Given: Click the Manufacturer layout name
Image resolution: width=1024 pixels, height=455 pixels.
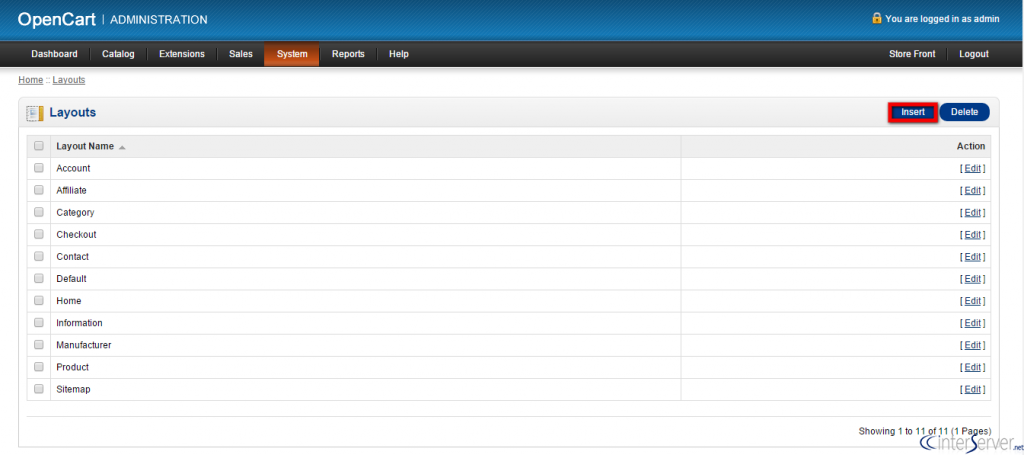Looking at the screenshot, I should click(x=84, y=345).
